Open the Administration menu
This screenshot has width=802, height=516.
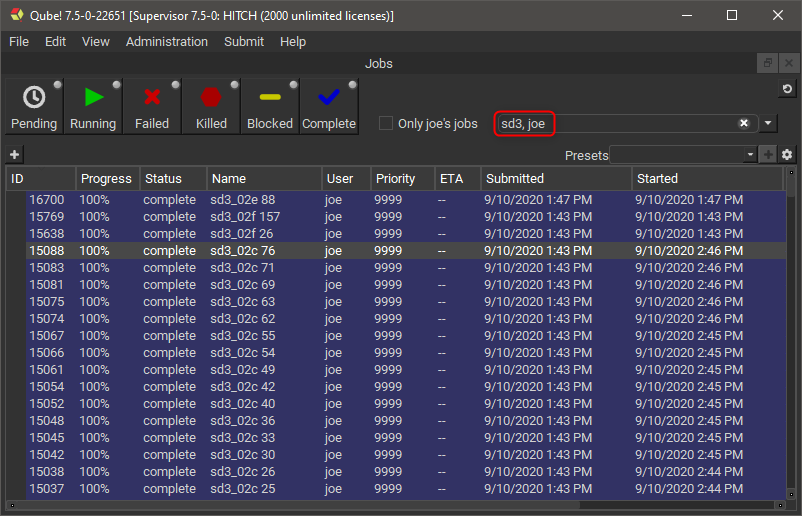coord(167,42)
